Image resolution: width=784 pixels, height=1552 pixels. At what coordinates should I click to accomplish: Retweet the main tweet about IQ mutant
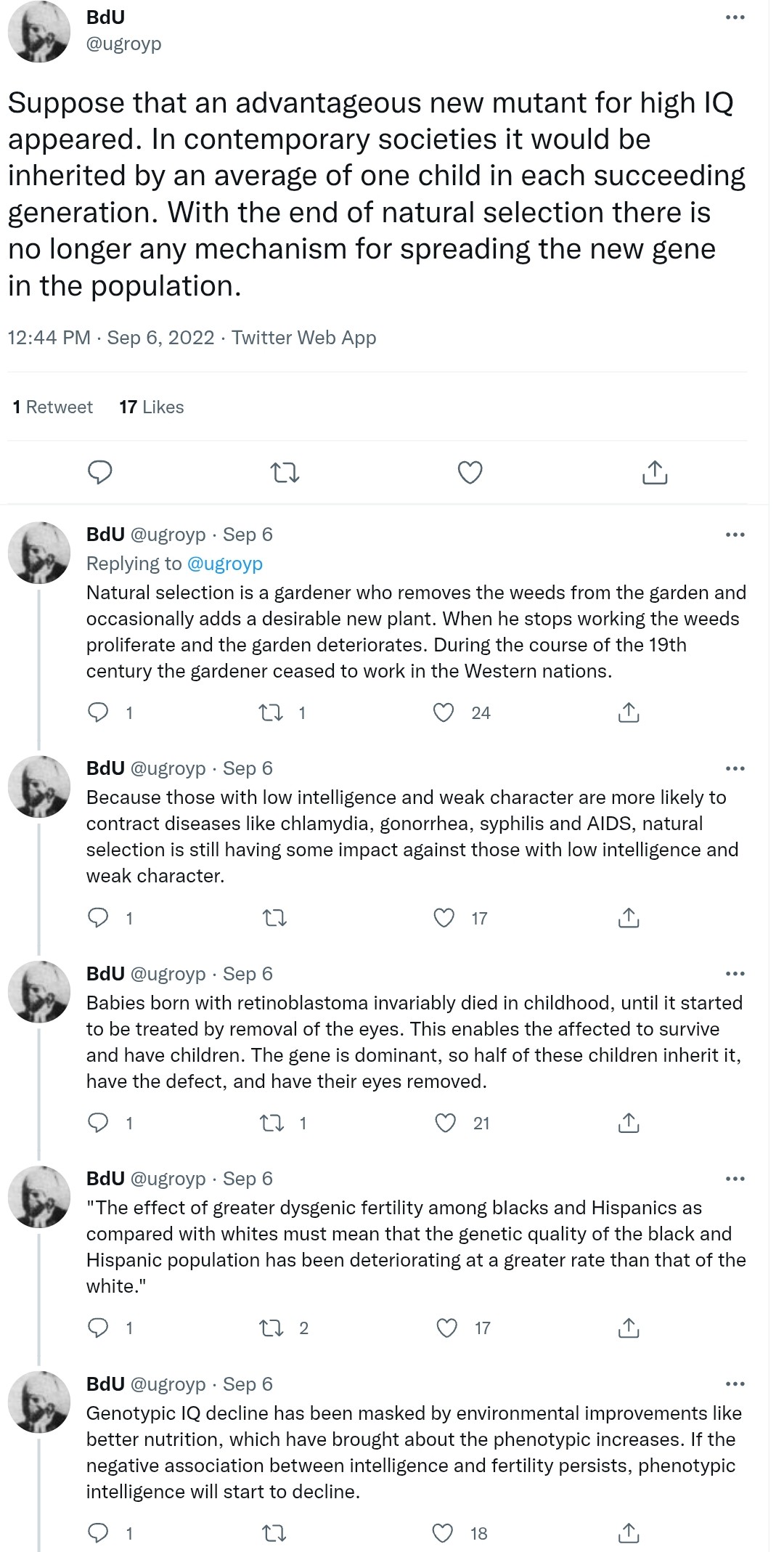point(285,473)
